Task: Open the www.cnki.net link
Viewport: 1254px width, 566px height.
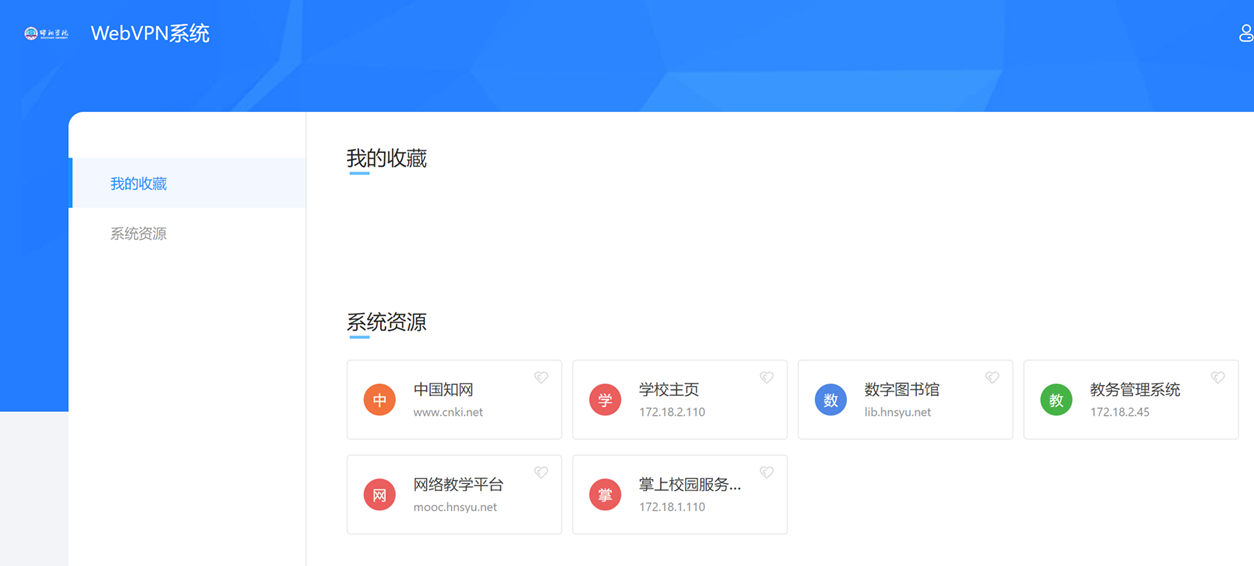Action: [x=448, y=412]
